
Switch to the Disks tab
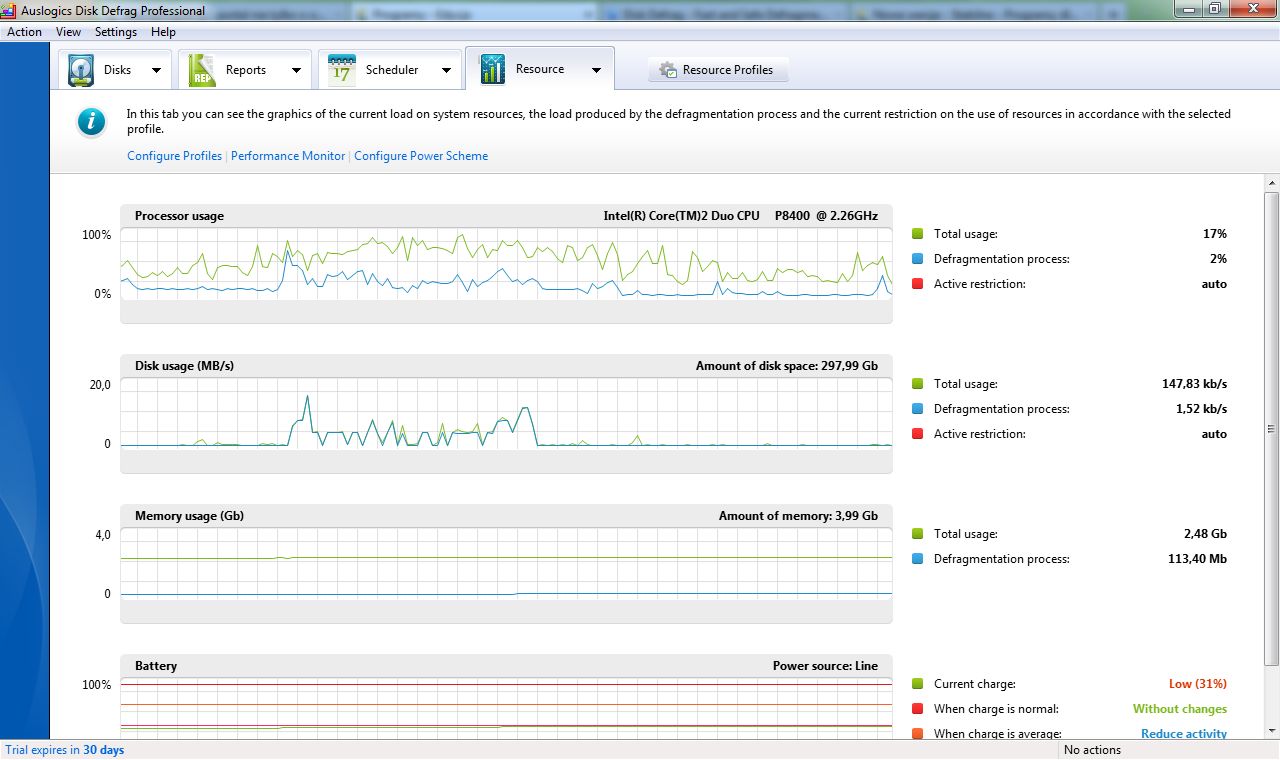click(x=114, y=70)
